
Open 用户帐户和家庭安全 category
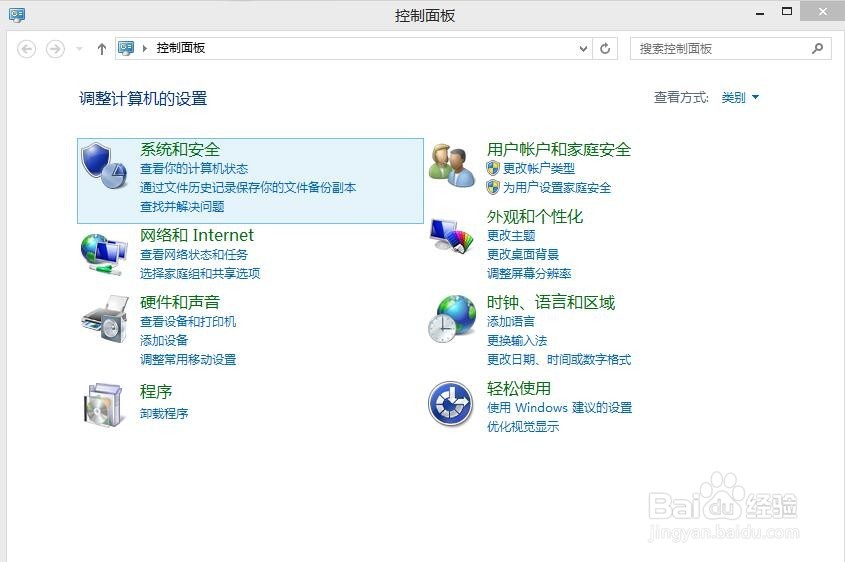click(559, 149)
